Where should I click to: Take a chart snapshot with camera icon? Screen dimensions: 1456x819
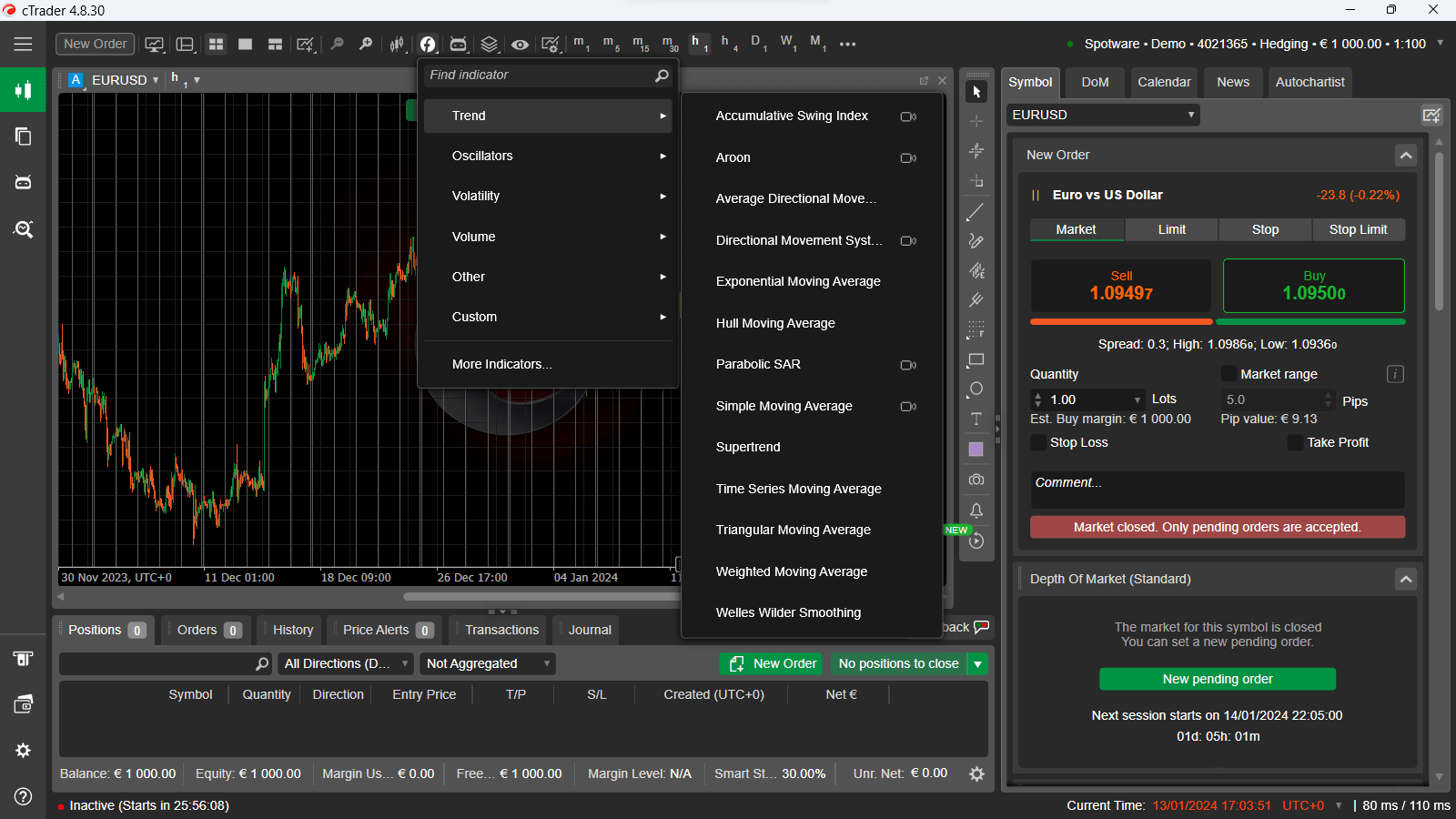[976, 480]
